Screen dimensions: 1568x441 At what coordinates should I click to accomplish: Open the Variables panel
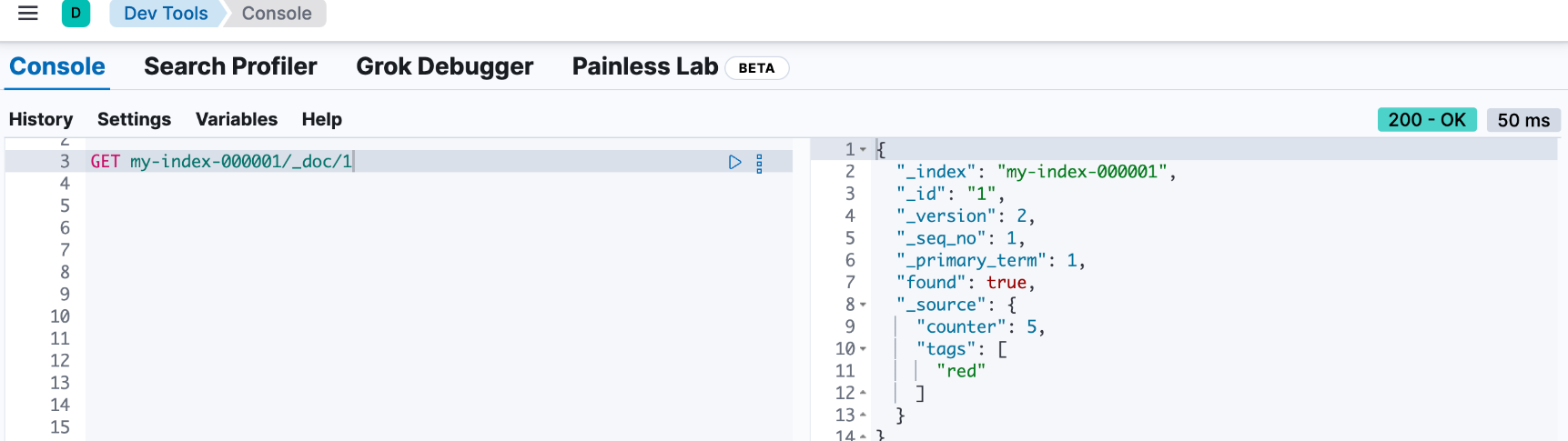tap(237, 119)
